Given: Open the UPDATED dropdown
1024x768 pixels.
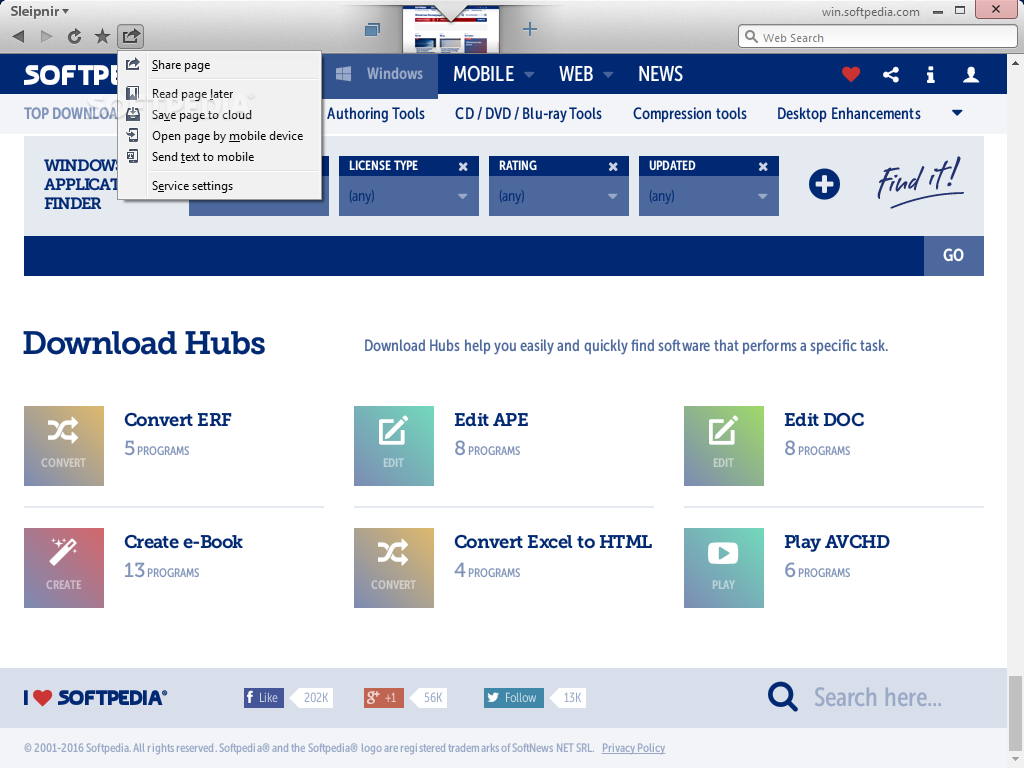Looking at the screenshot, I should [x=709, y=196].
